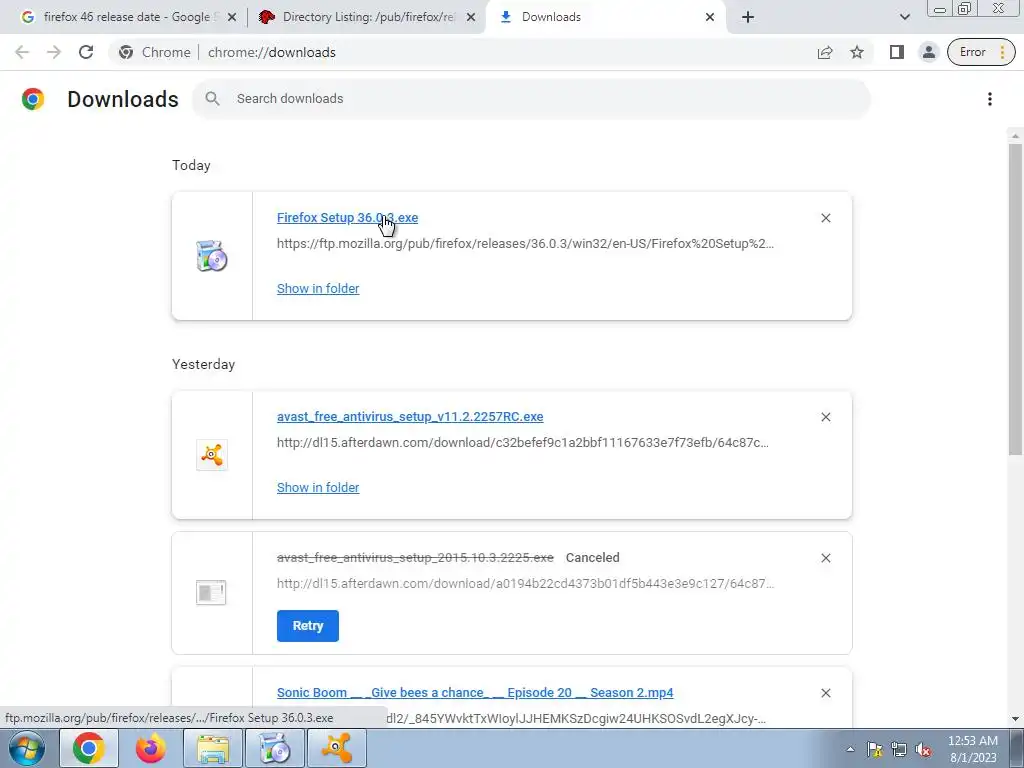This screenshot has height=768, width=1024.
Task: Go back with the back arrow
Action: point(22,52)
